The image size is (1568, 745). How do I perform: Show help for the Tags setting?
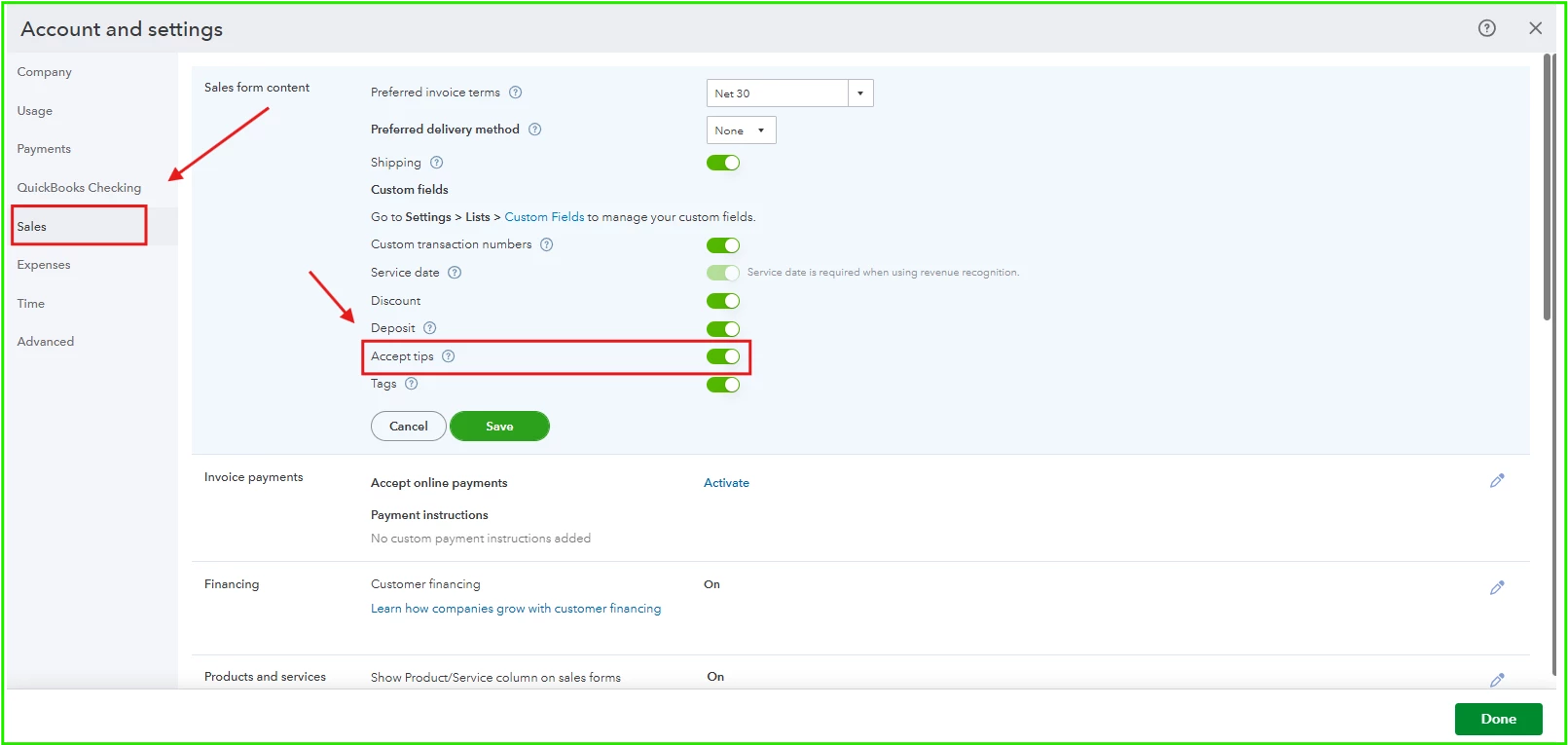pos(412,384)
